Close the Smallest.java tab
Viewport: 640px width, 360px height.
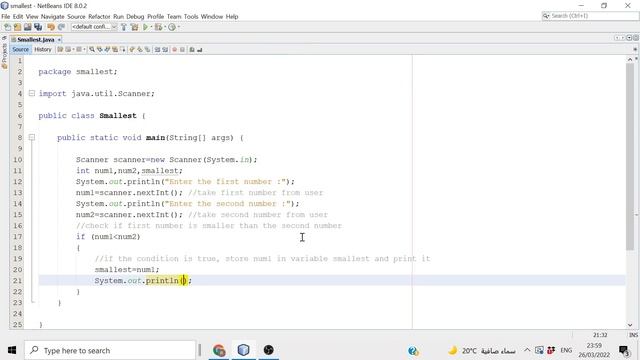click(59, 40)
